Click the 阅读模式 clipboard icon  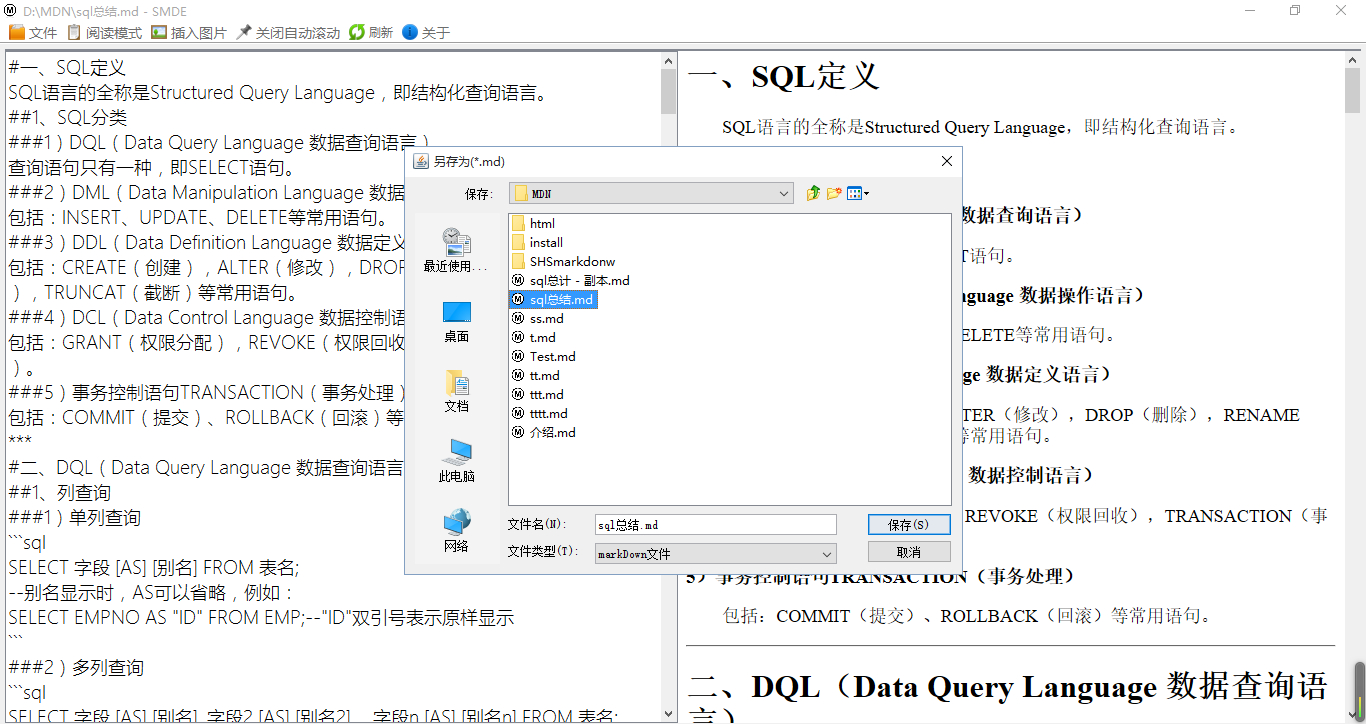74,32
